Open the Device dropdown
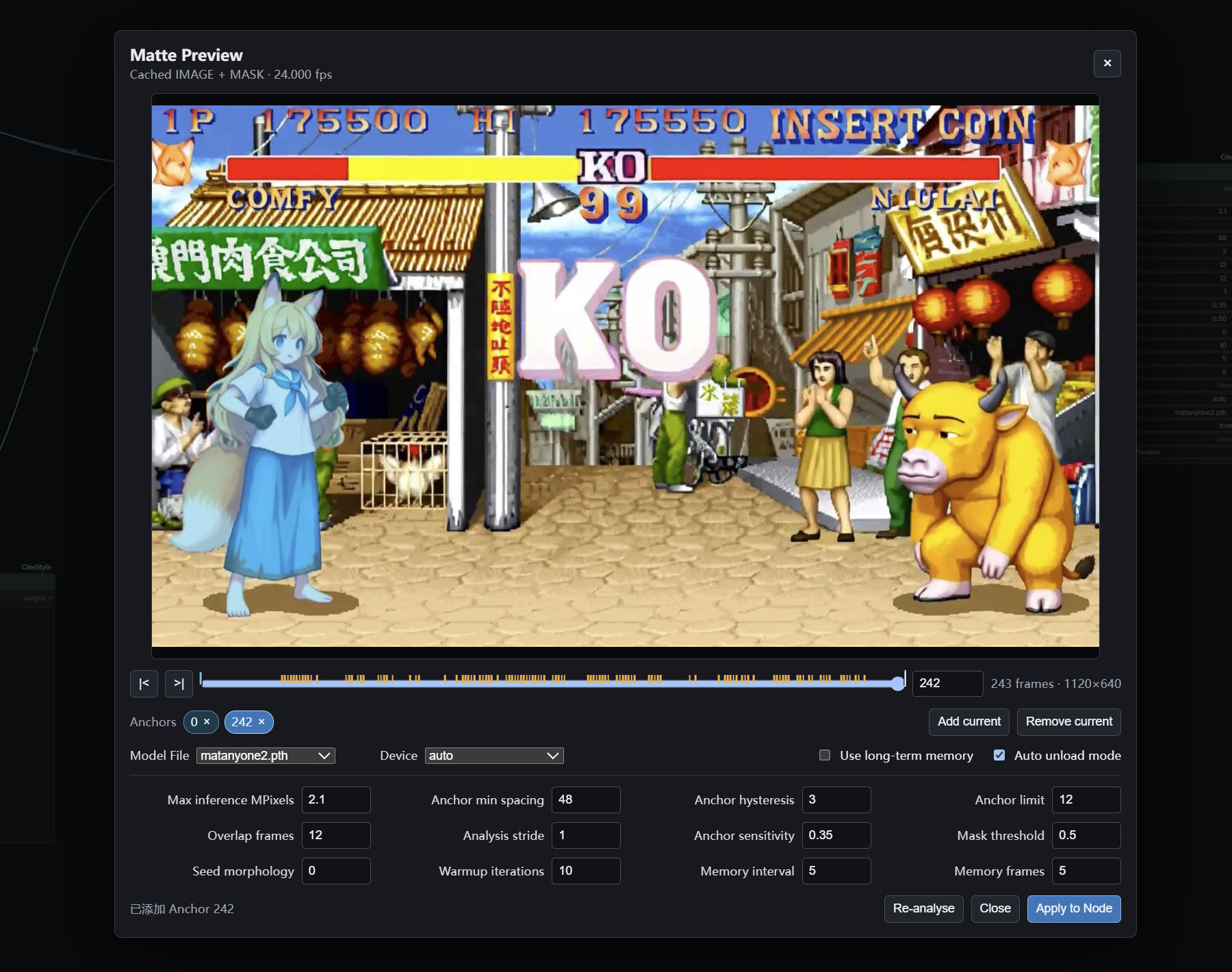 pyautogui.click(x=494, y=756)
